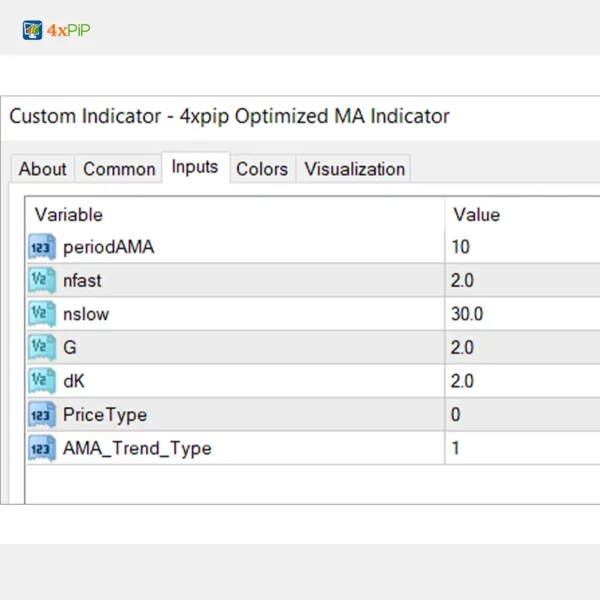
Task: Click the integer icon beside PriceType
Action: [42, 415]
